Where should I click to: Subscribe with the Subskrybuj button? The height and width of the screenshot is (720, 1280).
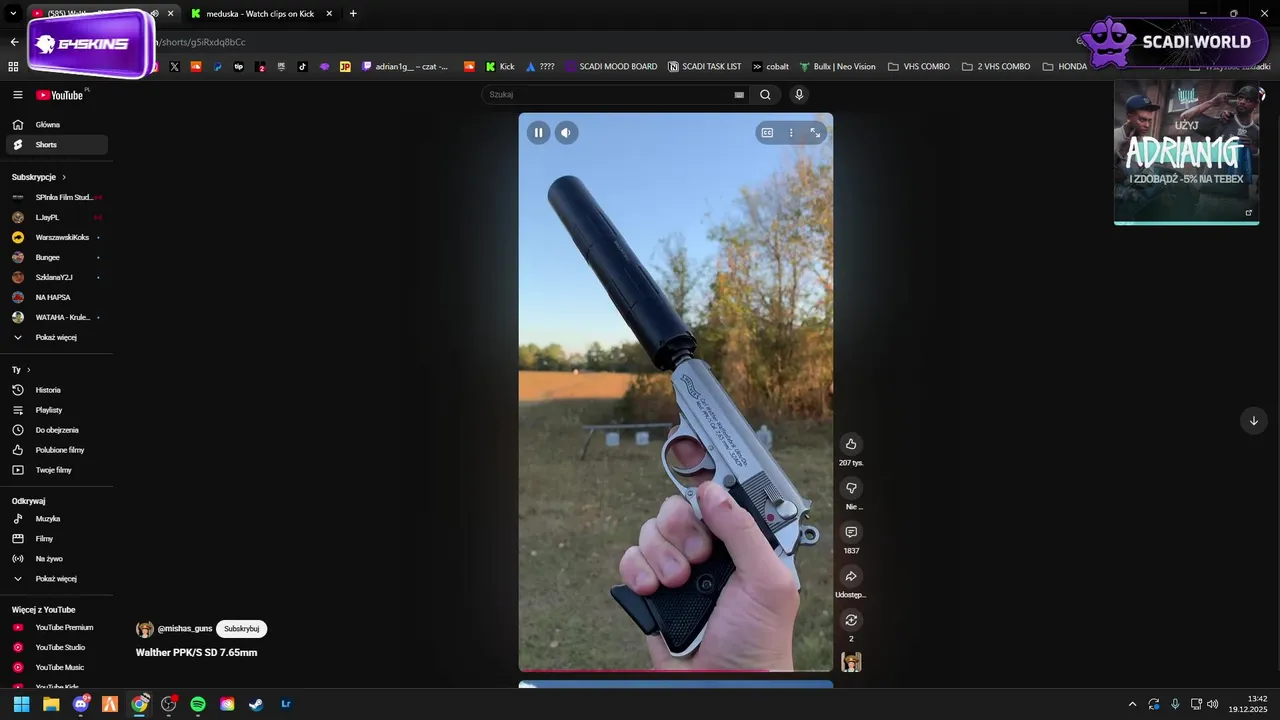point(242,629)
